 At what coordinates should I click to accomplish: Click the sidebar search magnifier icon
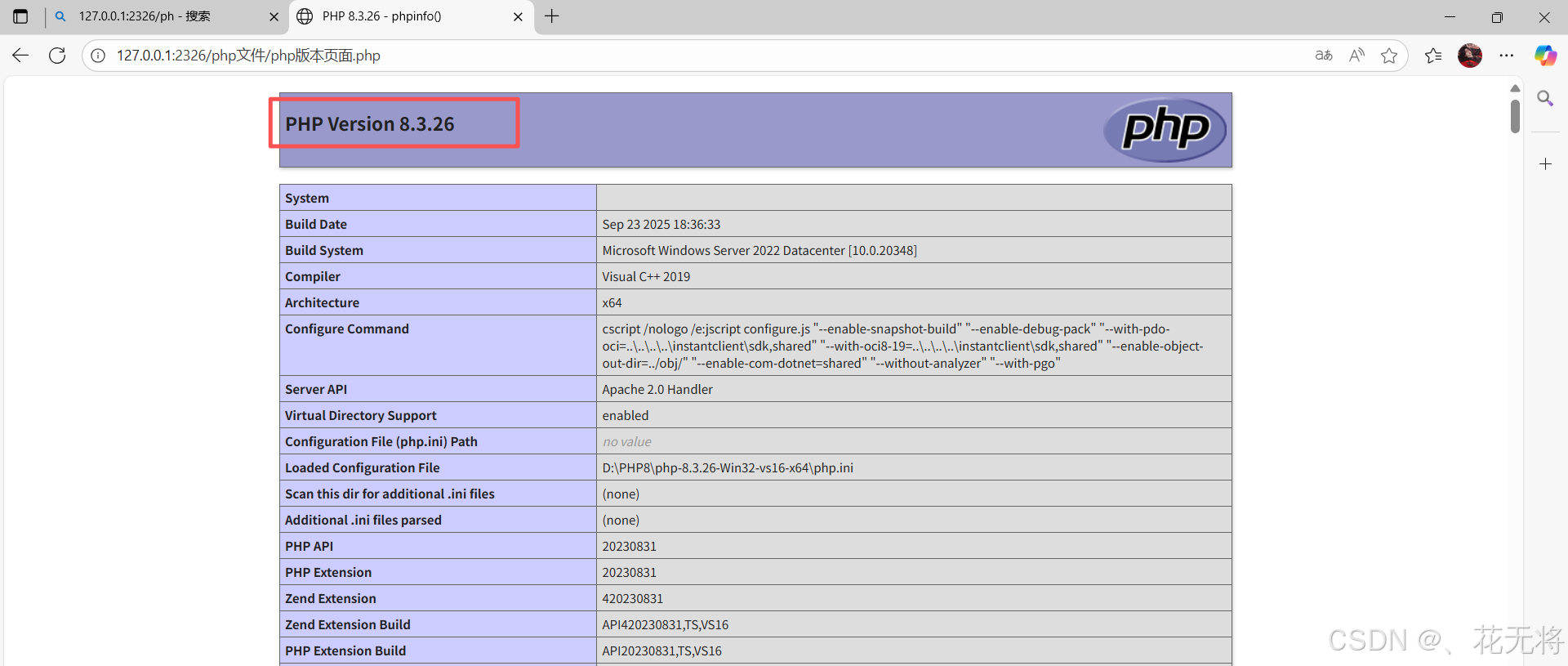tap(1545, 99)
